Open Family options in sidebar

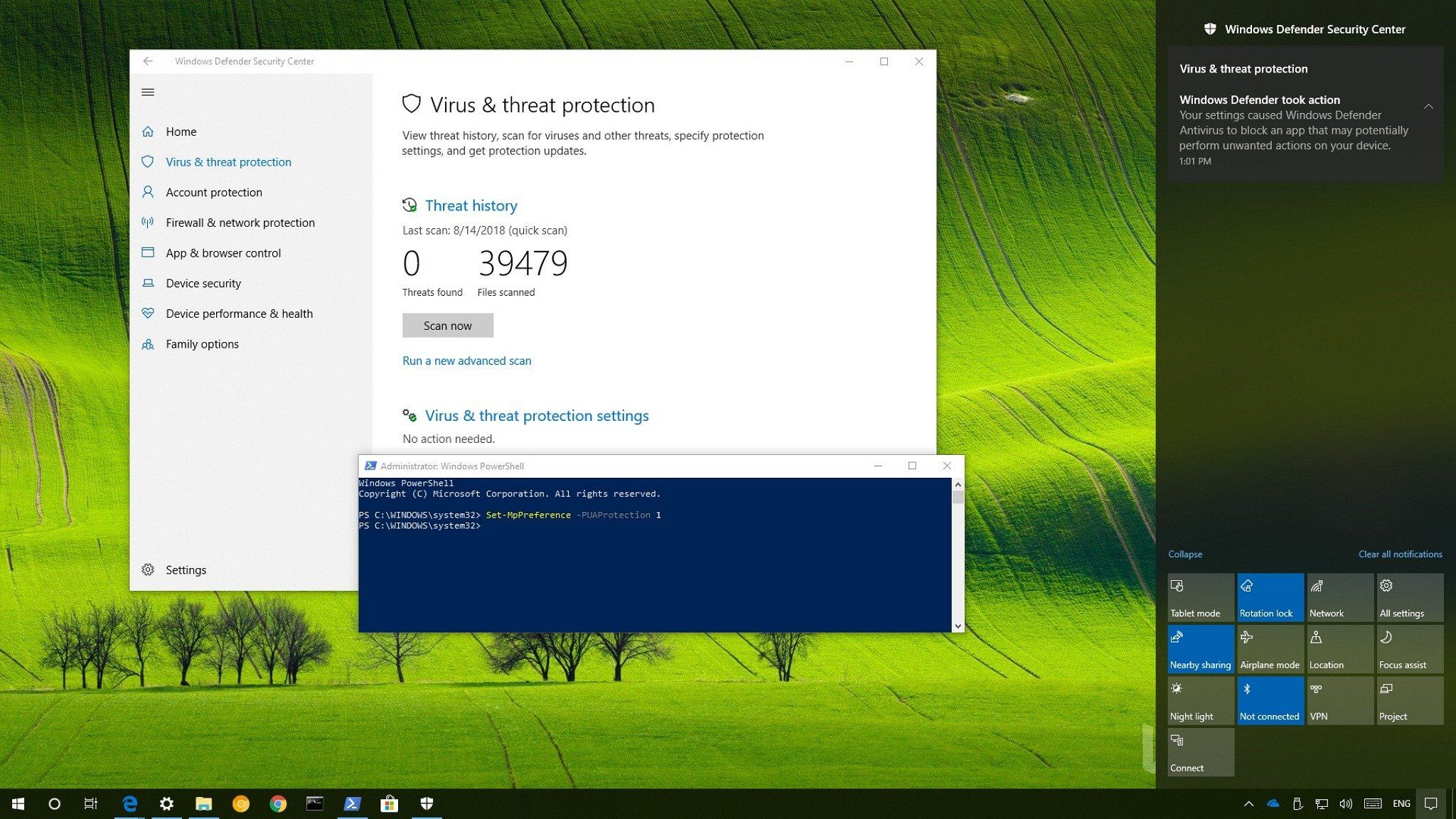coord(202,344)
